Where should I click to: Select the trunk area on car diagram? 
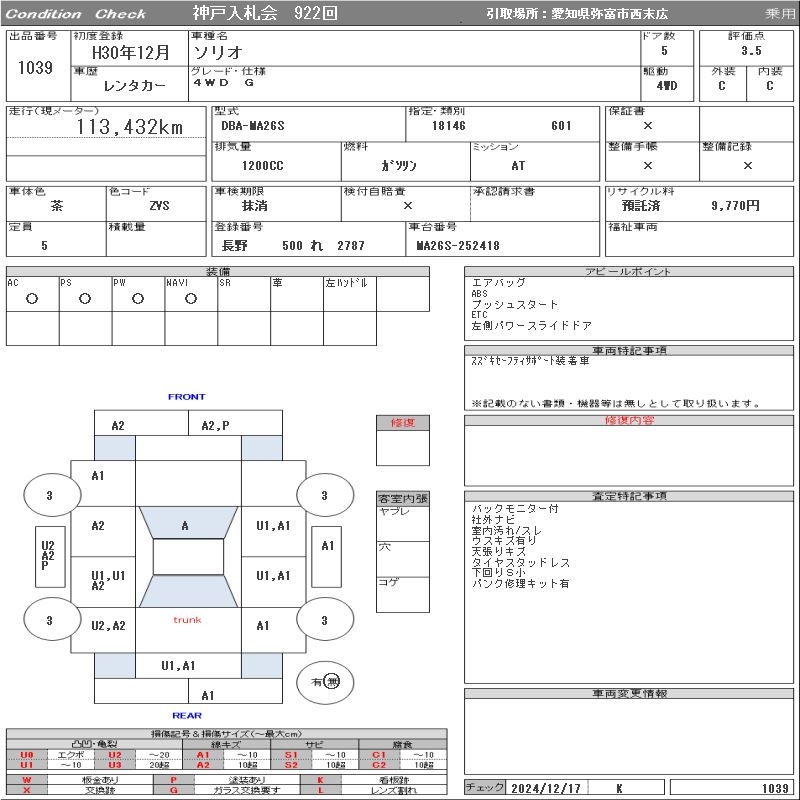coord(187,621)
